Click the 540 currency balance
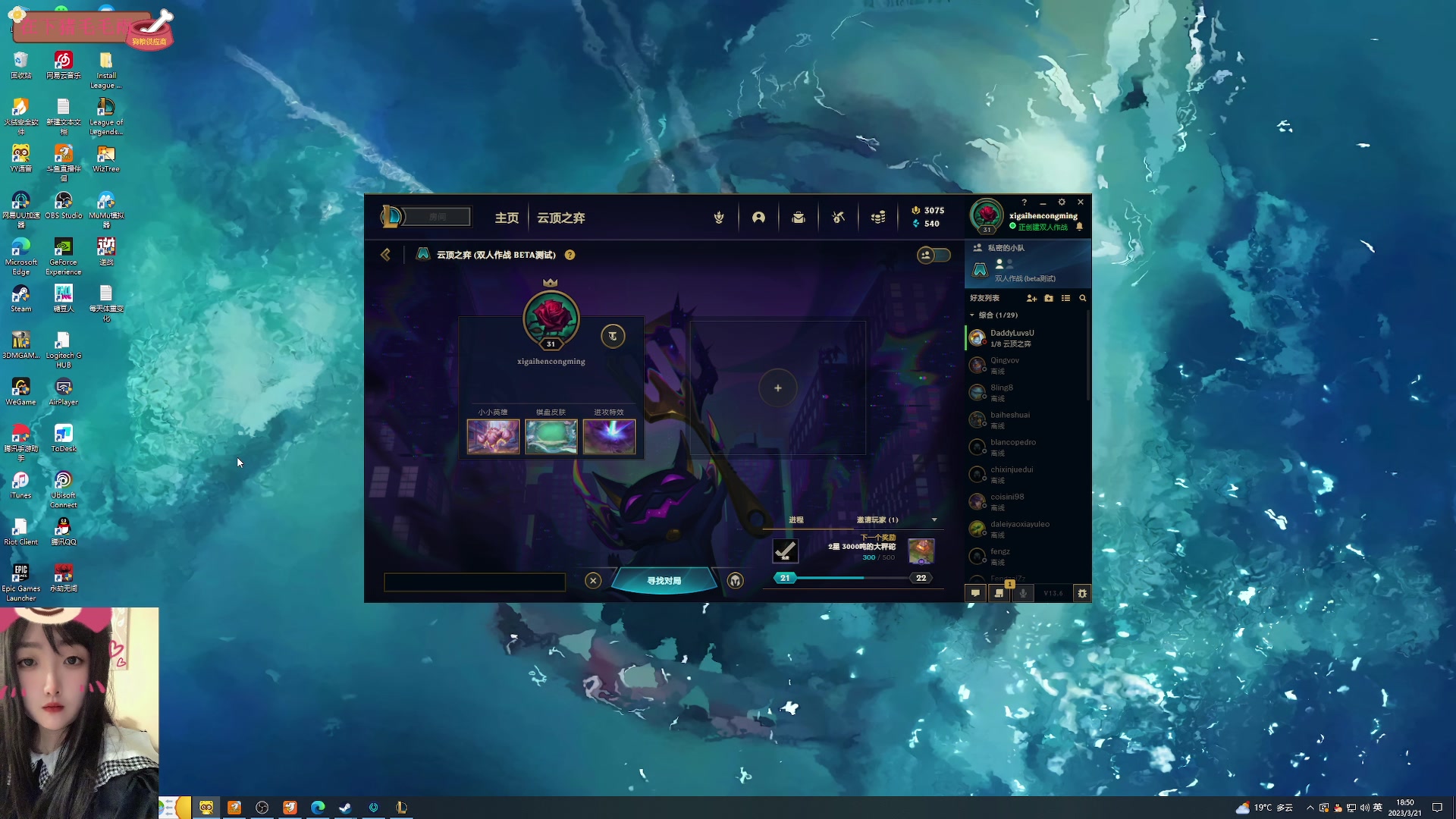 point(926,224)
